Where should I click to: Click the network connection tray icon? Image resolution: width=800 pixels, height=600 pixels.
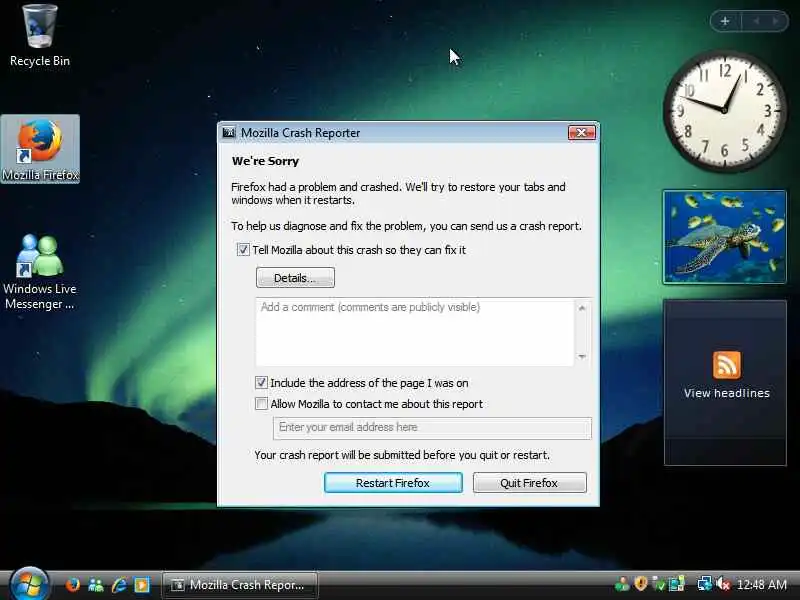pyautogui.click(x=704, y=584)
